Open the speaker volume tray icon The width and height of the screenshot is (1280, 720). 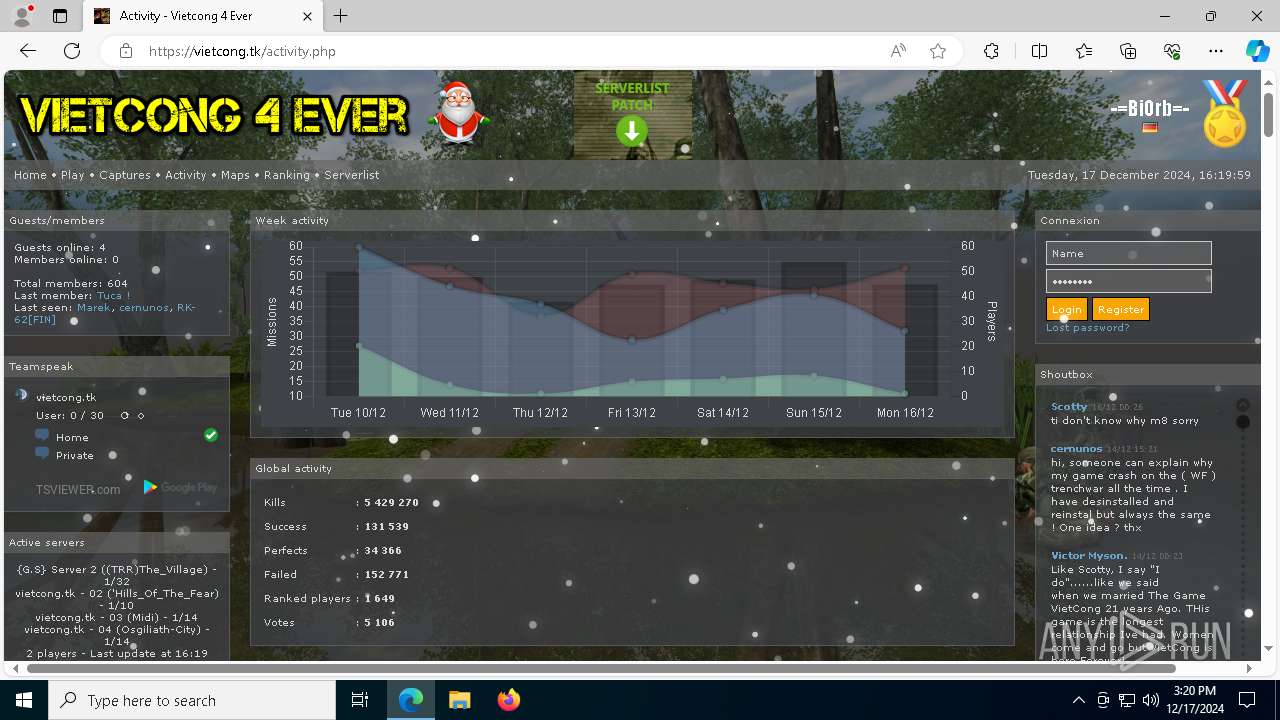[1151, 700]
